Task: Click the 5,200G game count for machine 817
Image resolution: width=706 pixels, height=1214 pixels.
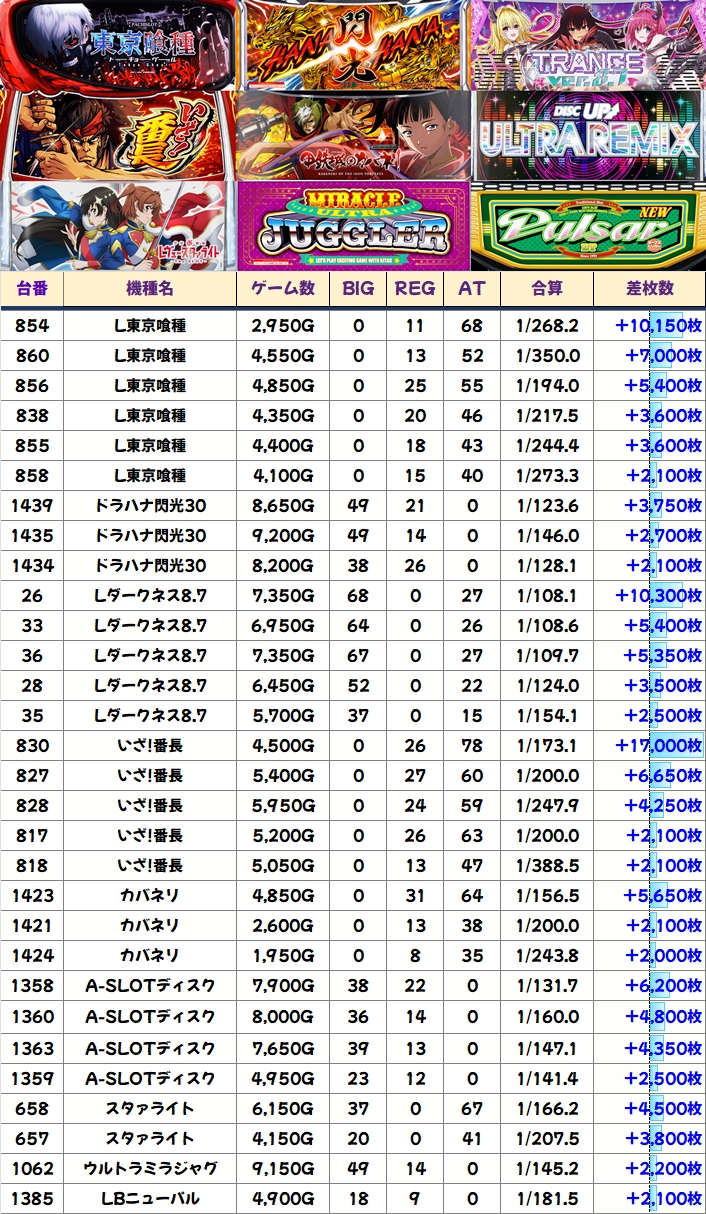Action: pyautogui.click(x=283, y=835)
